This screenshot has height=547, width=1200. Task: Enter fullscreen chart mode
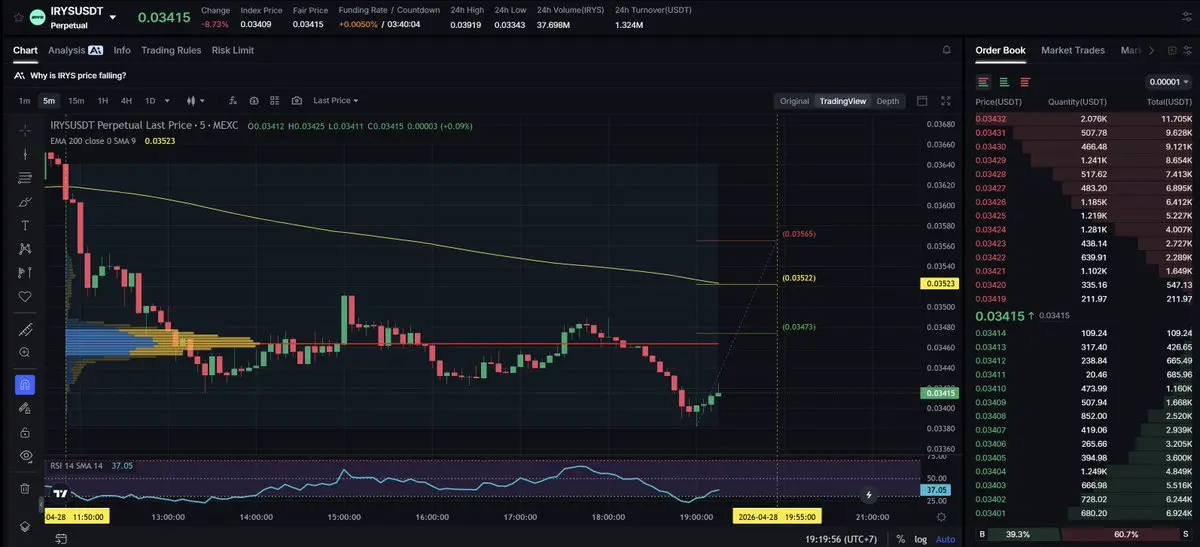[946, 101]
